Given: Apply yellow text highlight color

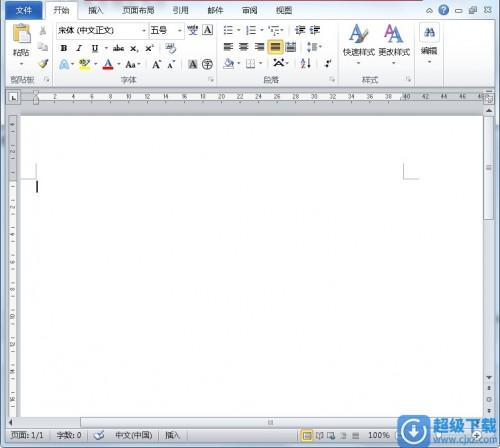Looking at the screenshot, I should (x=85, y=64).
